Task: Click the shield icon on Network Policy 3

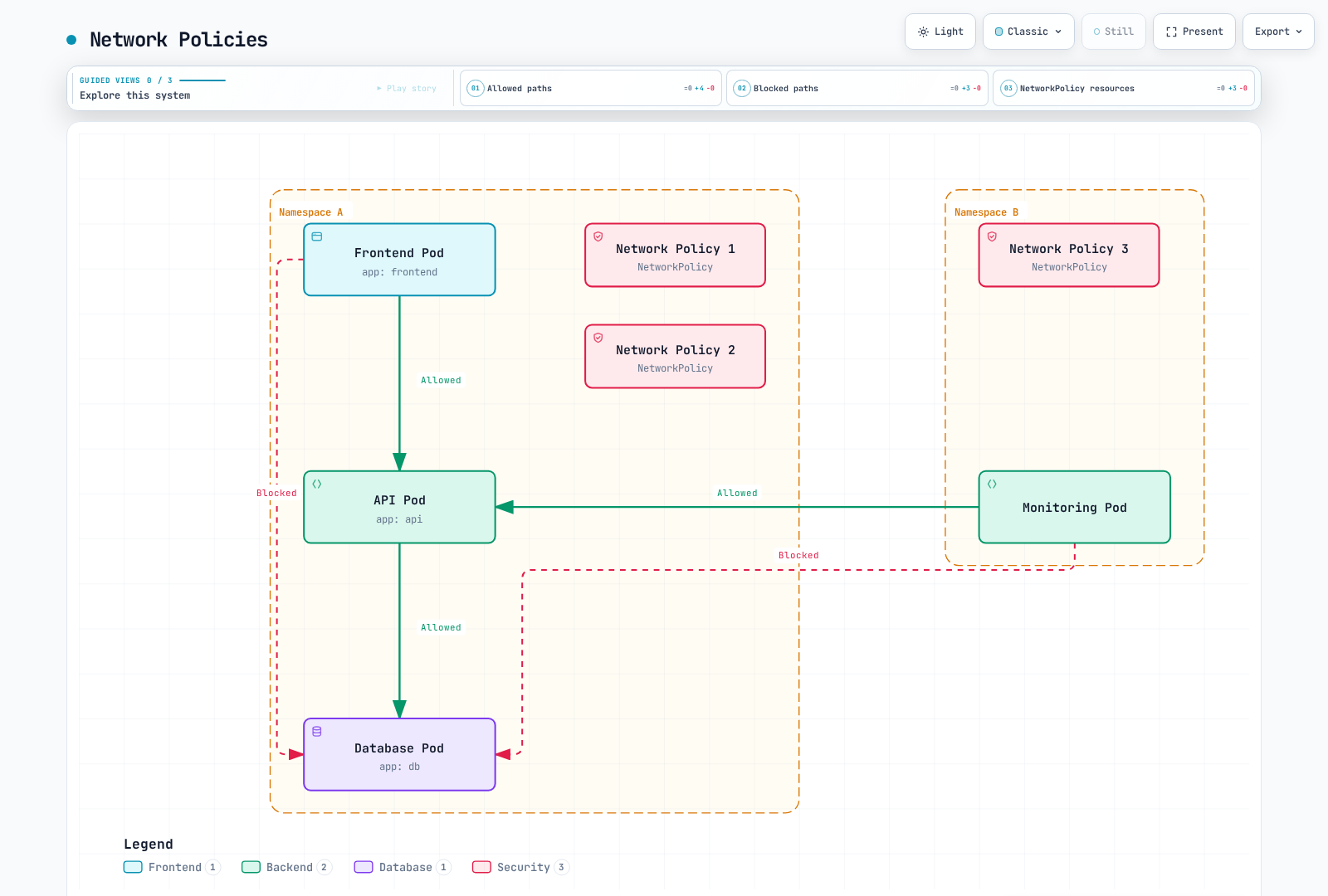Action: [992, 236]
